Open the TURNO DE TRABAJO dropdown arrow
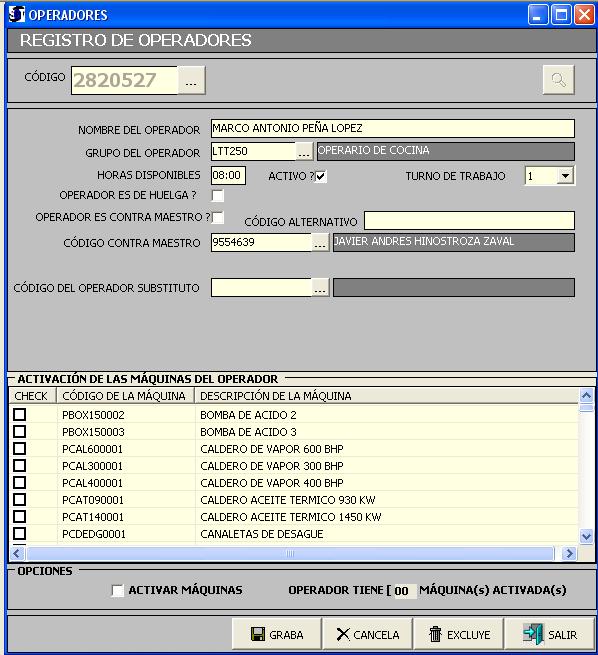 pos(565,176)
